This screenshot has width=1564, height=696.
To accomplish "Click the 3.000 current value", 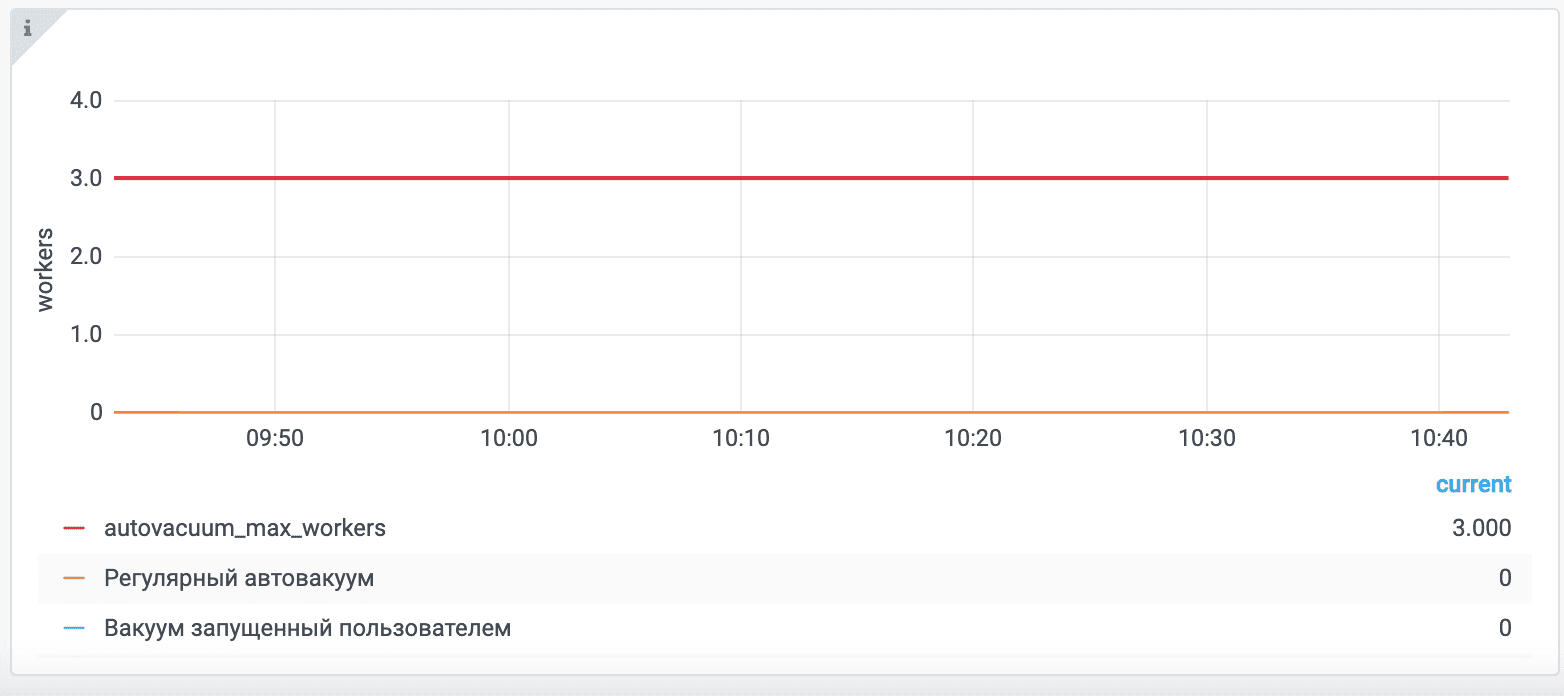I will pos(1481,528).
